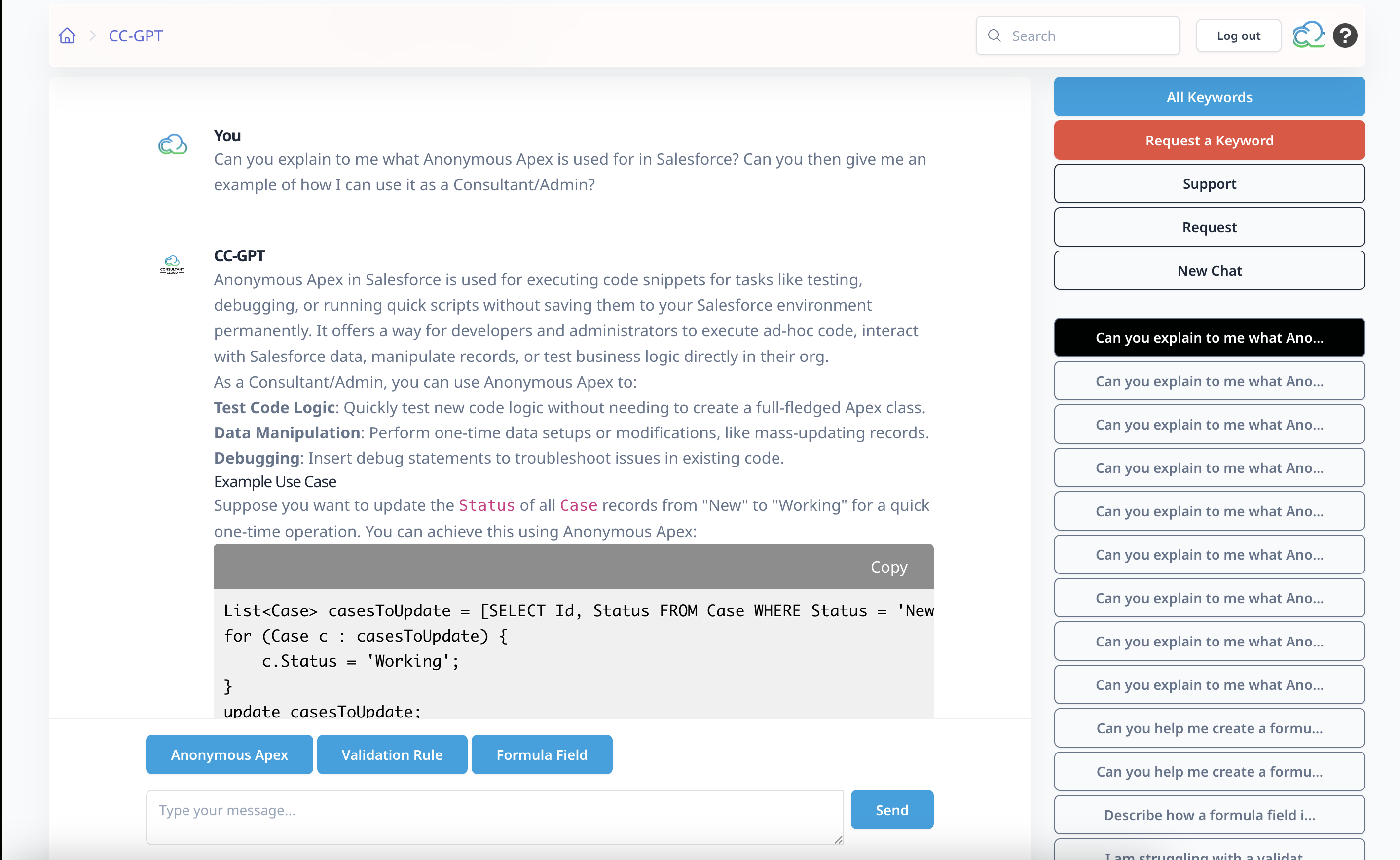Copy the Apex code snippet
Image resolution: width=1400 pixels, height=860 pixels.
(x=888, y=567)
